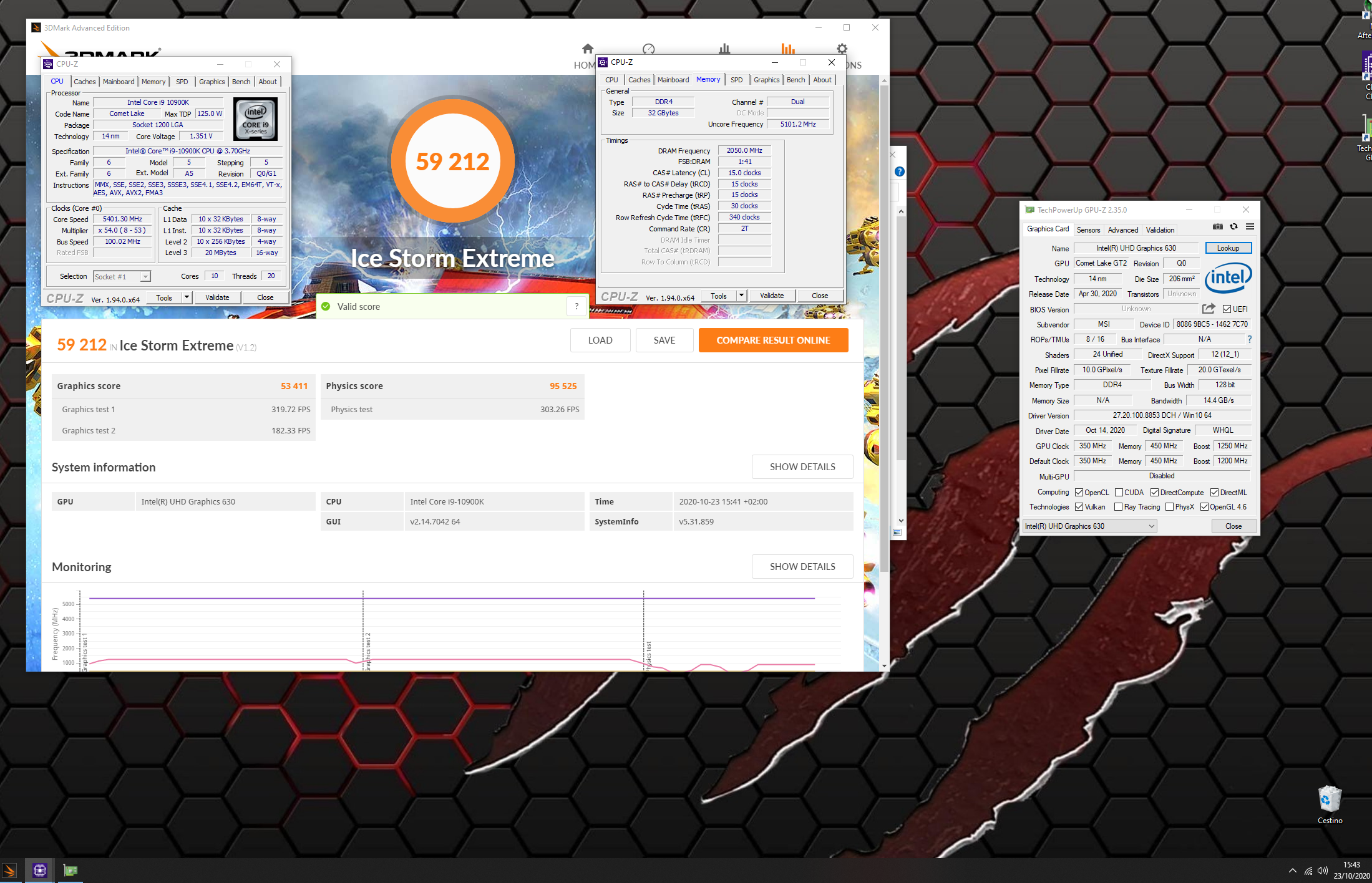Toggle PhysX checkbox
The image size is (1372, 883).
pos(1169,507)
